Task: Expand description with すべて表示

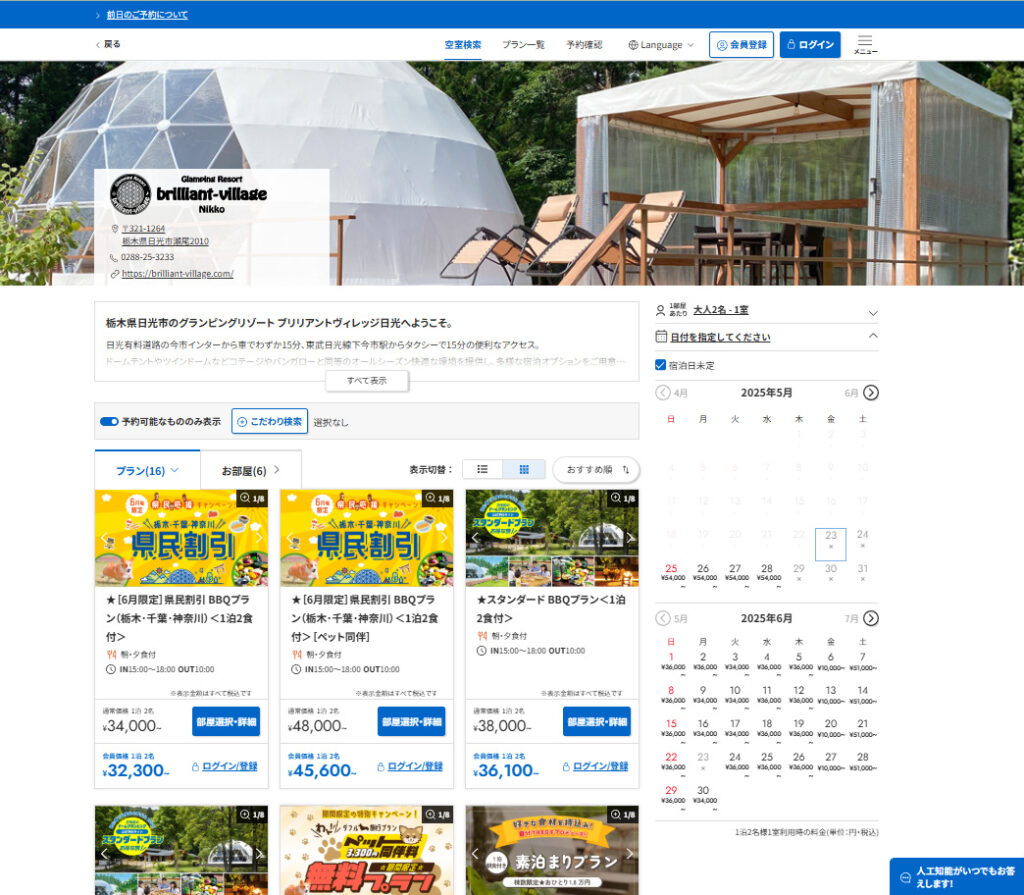Action: 367,381
